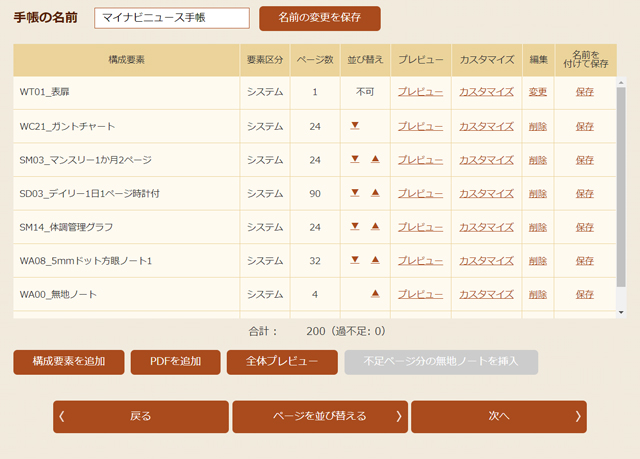640x459 pixels.
Task: Move SD03_デイリー row up
Action: click(375, 193)
